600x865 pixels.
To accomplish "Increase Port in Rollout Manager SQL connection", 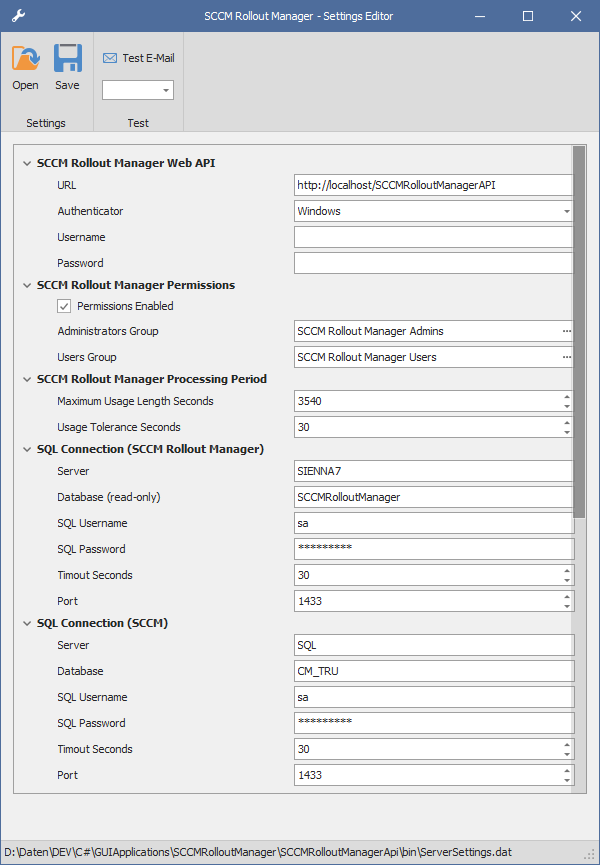I will 567,596.
